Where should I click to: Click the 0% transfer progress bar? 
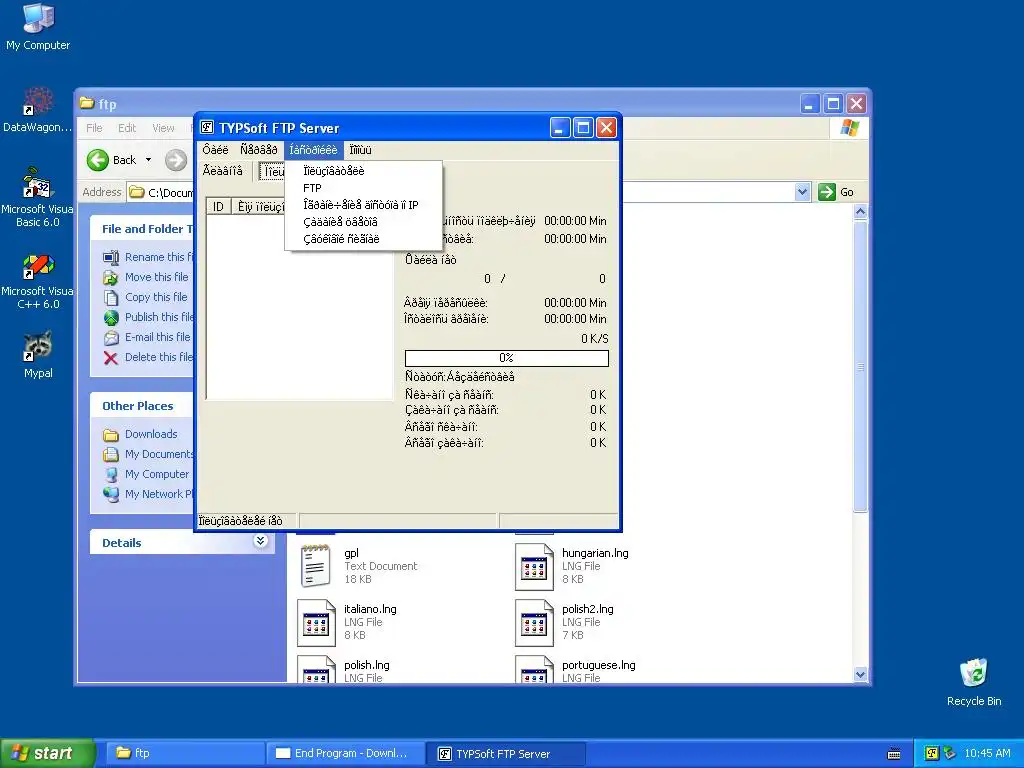pos(506,358)
